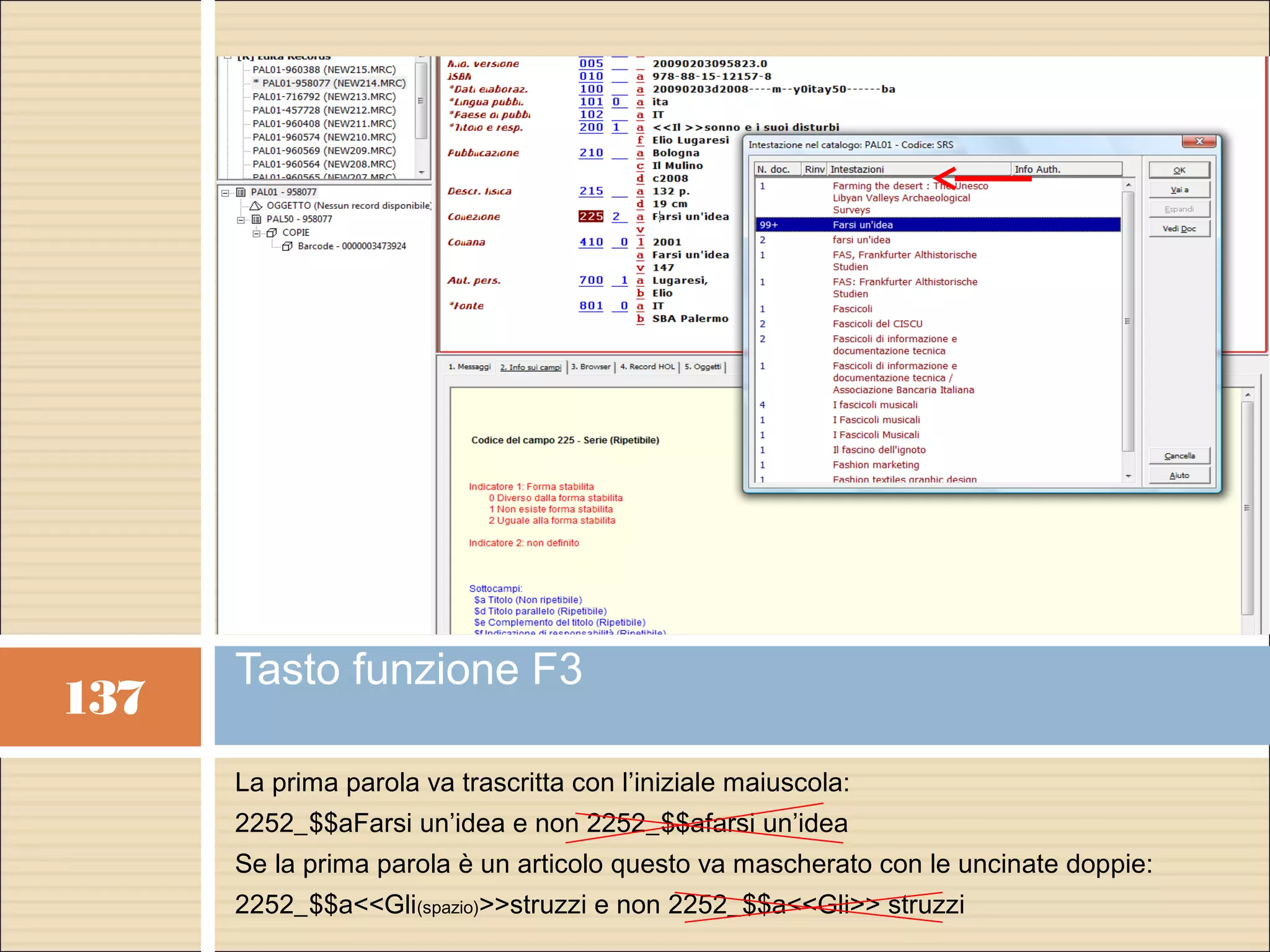Image resolution: width=1270 pixels, height=952 pixels.
Task: Select 'Fascicoli del CISCU' heading
Action: pos(877,324)
